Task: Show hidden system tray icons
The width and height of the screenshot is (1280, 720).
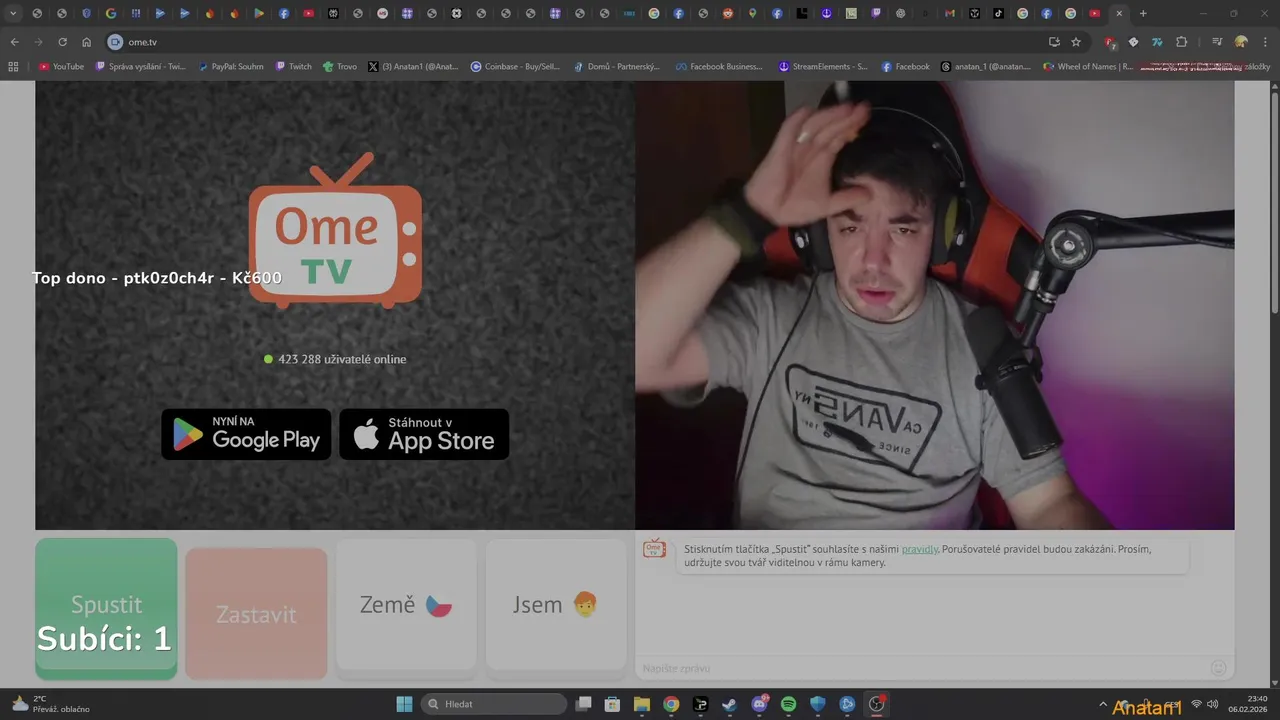Action: pos(1103,704)
